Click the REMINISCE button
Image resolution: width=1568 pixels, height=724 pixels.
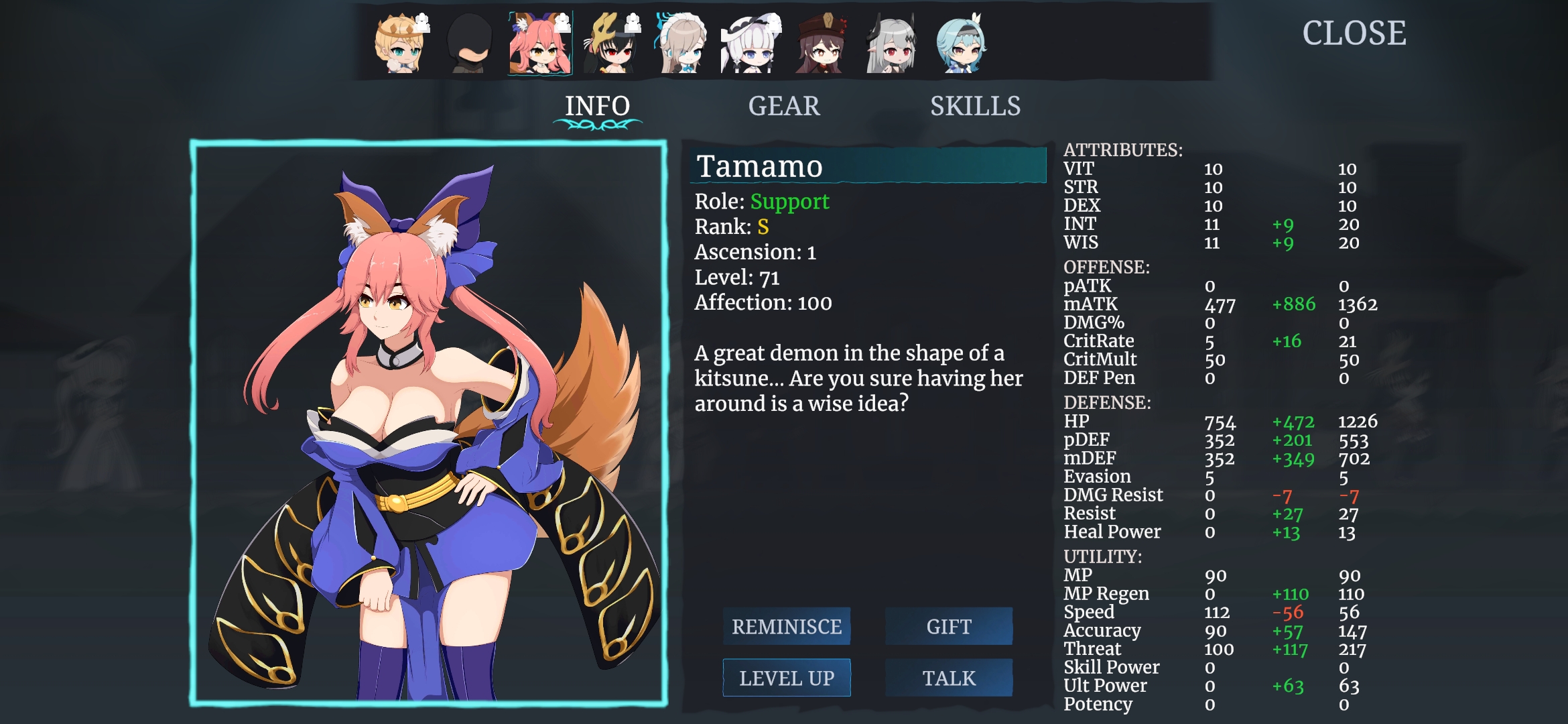[x=787, y=626]
